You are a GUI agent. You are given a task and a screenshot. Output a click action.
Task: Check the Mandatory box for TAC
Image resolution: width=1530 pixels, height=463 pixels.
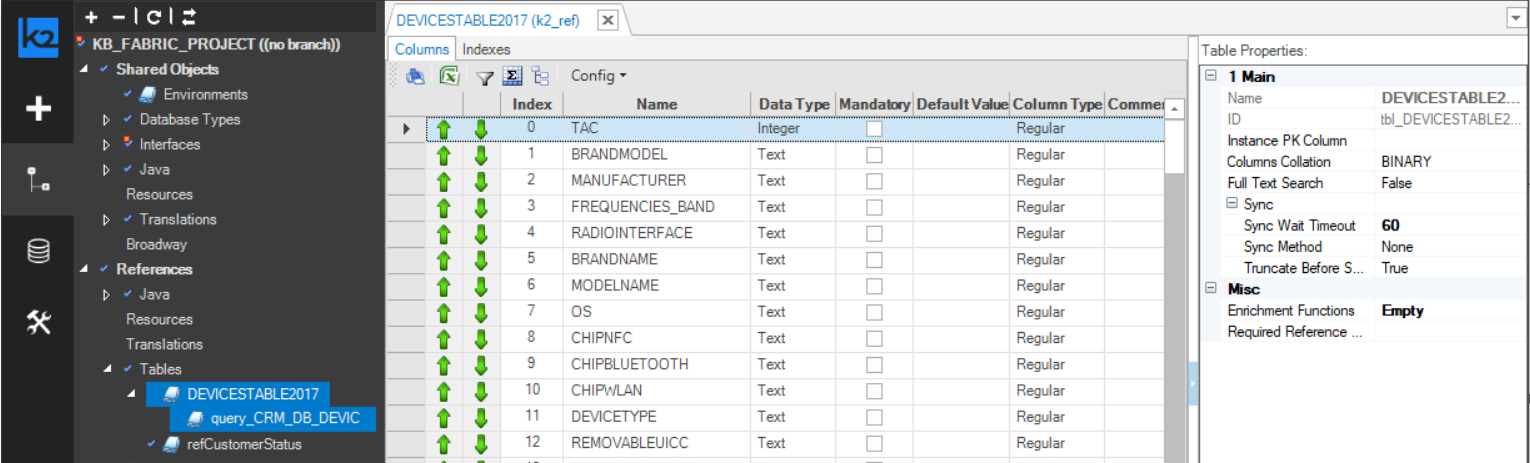874,129
